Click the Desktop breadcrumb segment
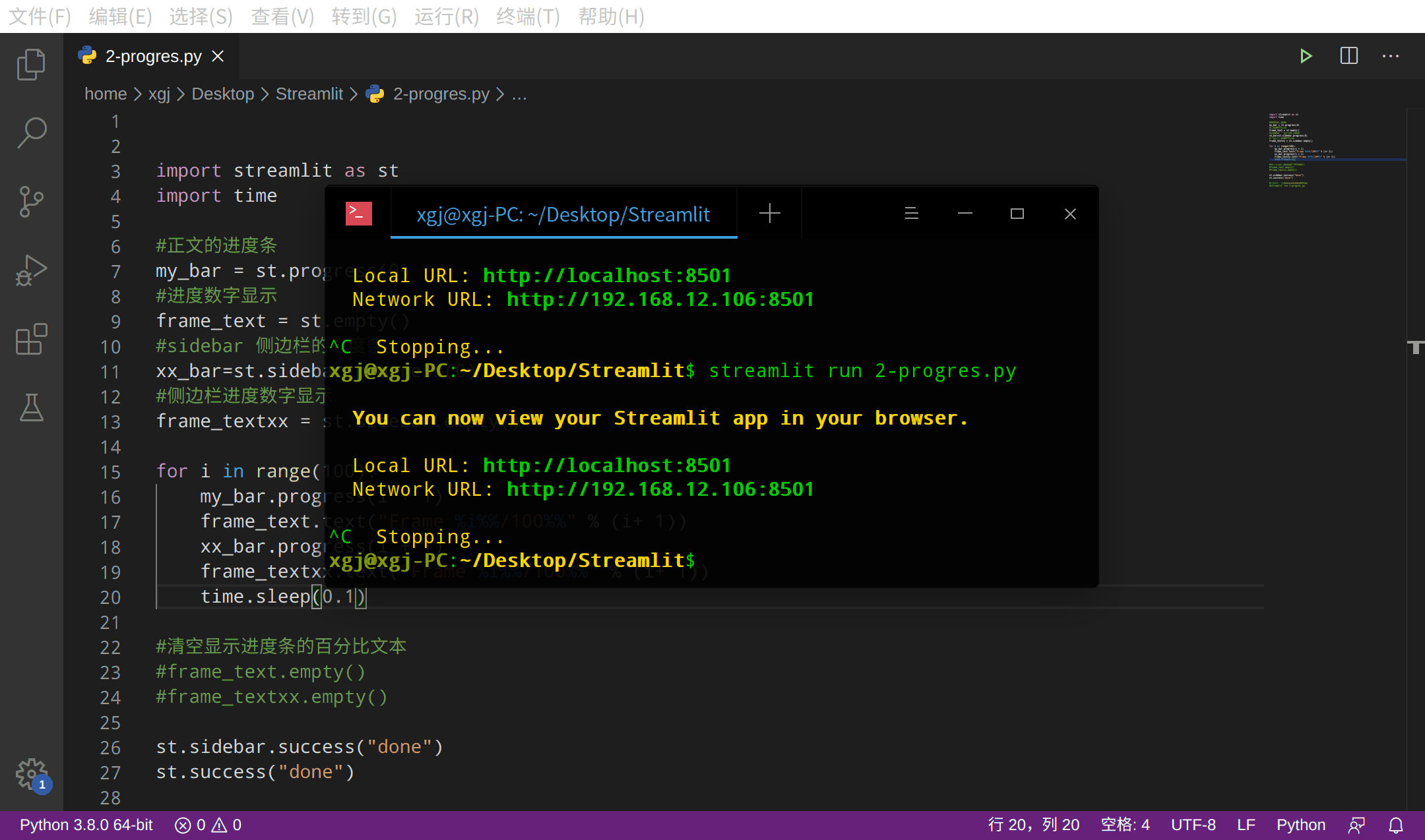 (223, 94)
